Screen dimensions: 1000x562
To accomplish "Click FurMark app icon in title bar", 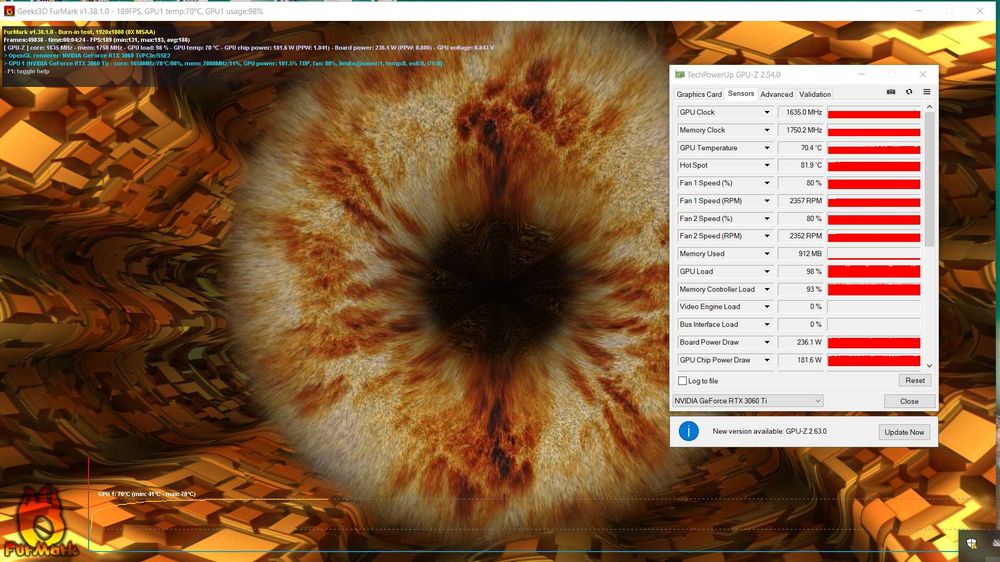I will 9,11.
